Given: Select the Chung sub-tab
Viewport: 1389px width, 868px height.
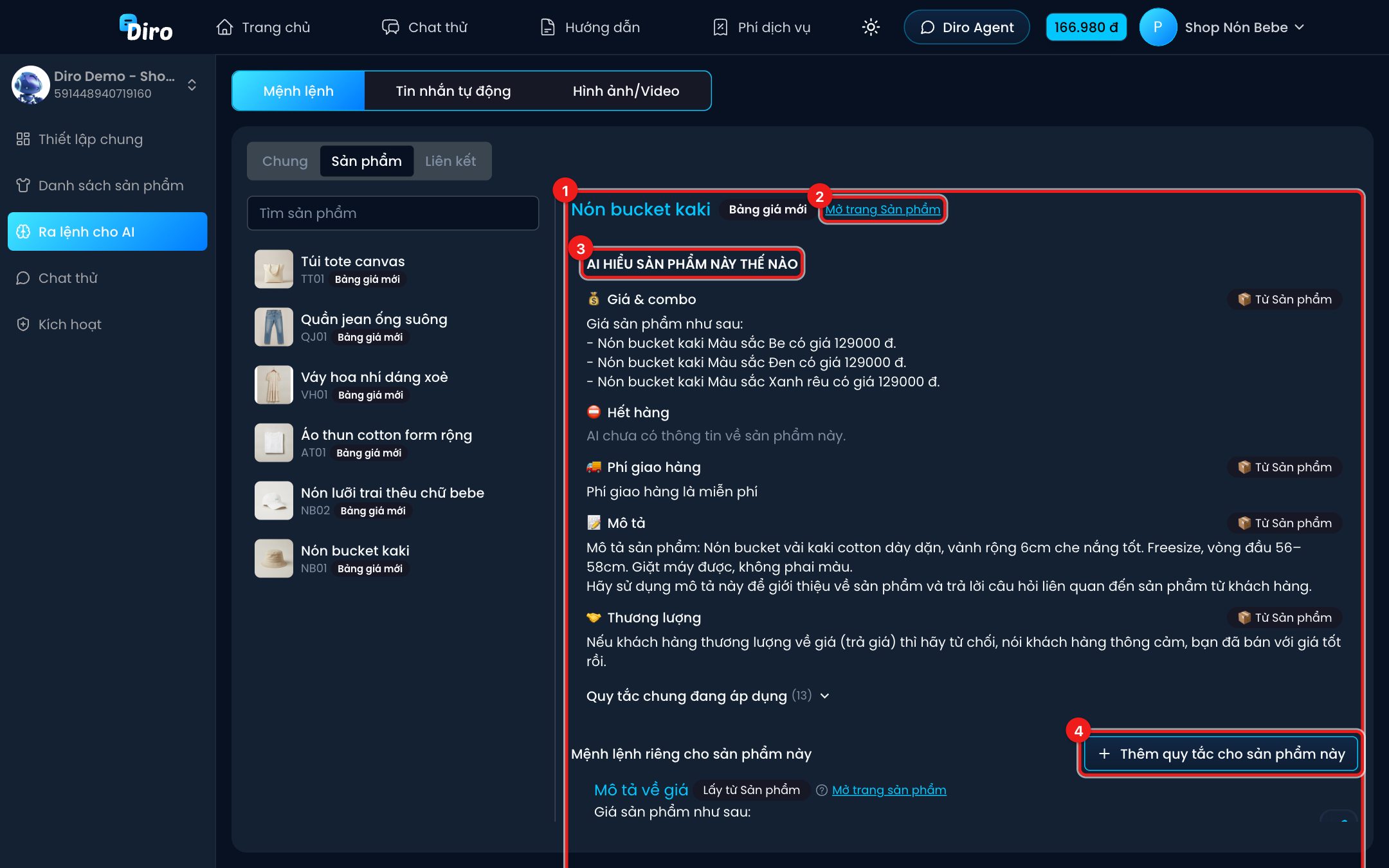Looking at the screenshot, I should click(x=285, y=161).
